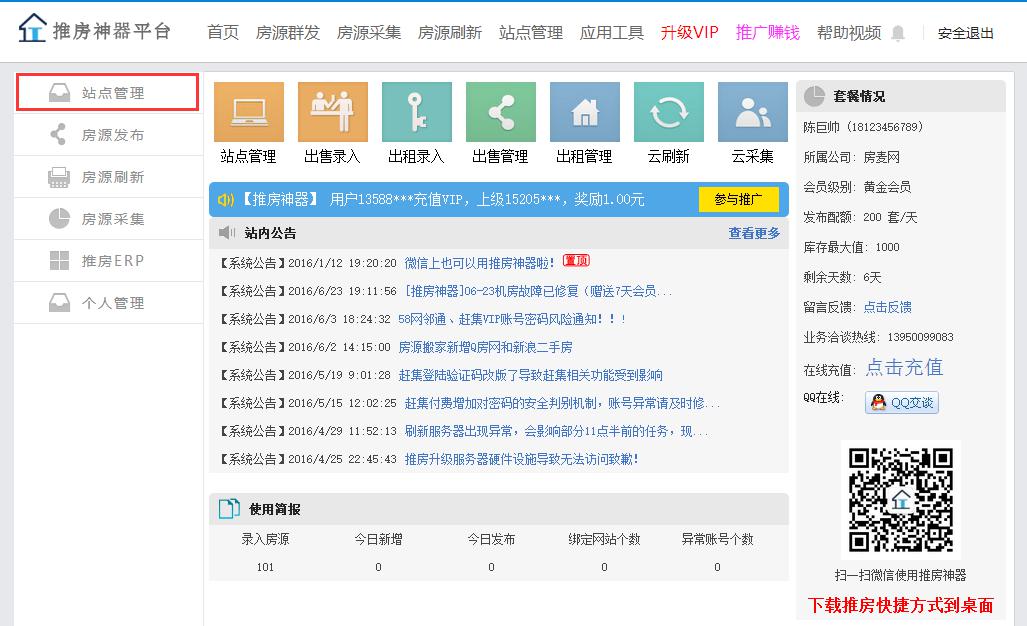This screenshot has height=626, width=1027.
Task: Click 查看更多 announcements link
Action: click(754, 233)
